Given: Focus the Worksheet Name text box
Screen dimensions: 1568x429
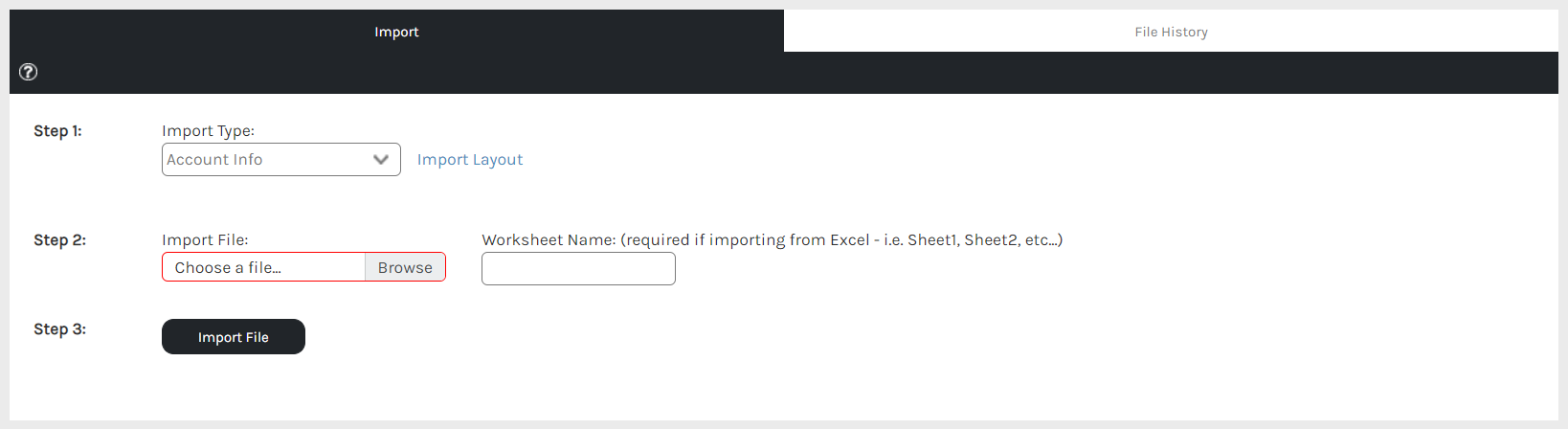Looking at the screenshot, I should 578,269.
